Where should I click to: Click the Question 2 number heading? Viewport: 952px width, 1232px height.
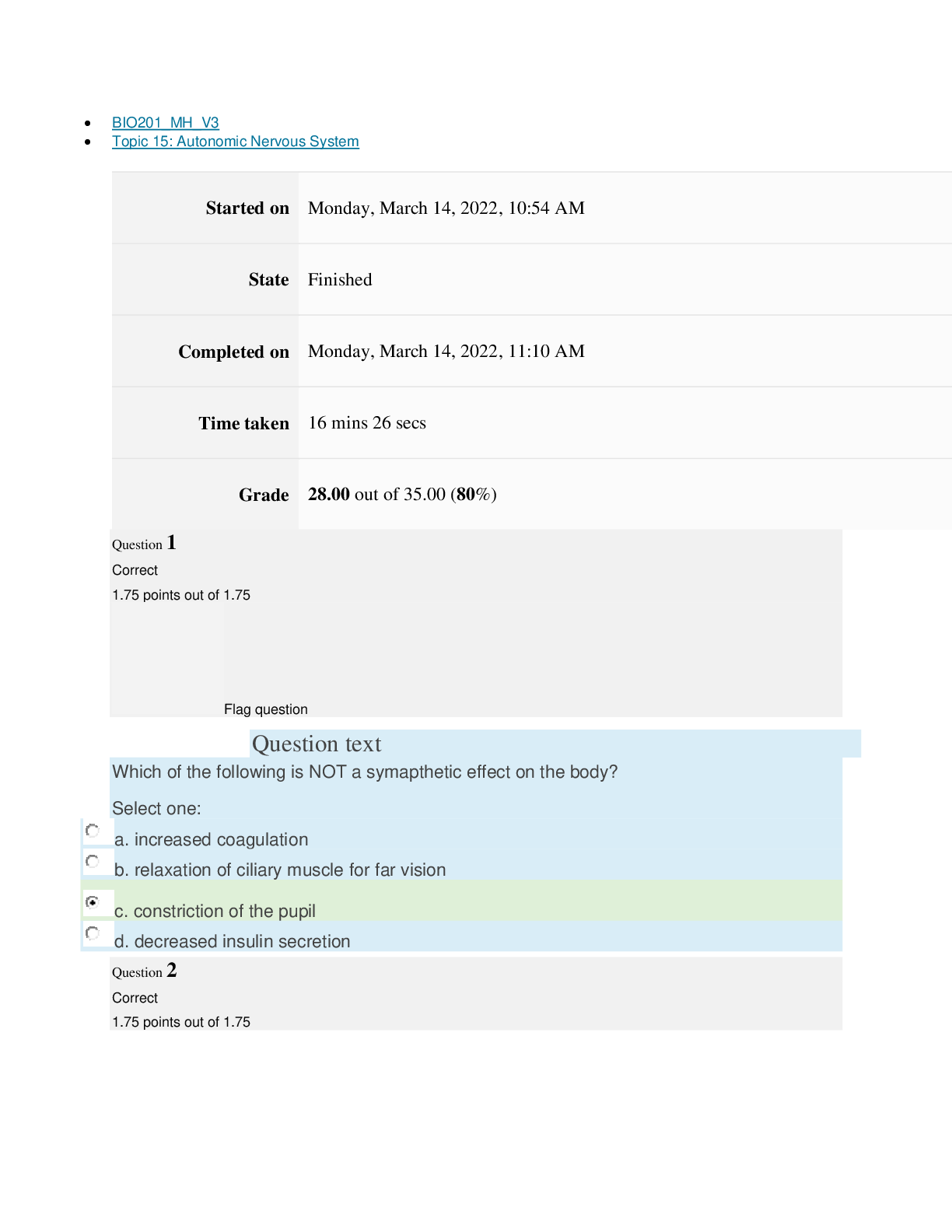click(144, 971)
